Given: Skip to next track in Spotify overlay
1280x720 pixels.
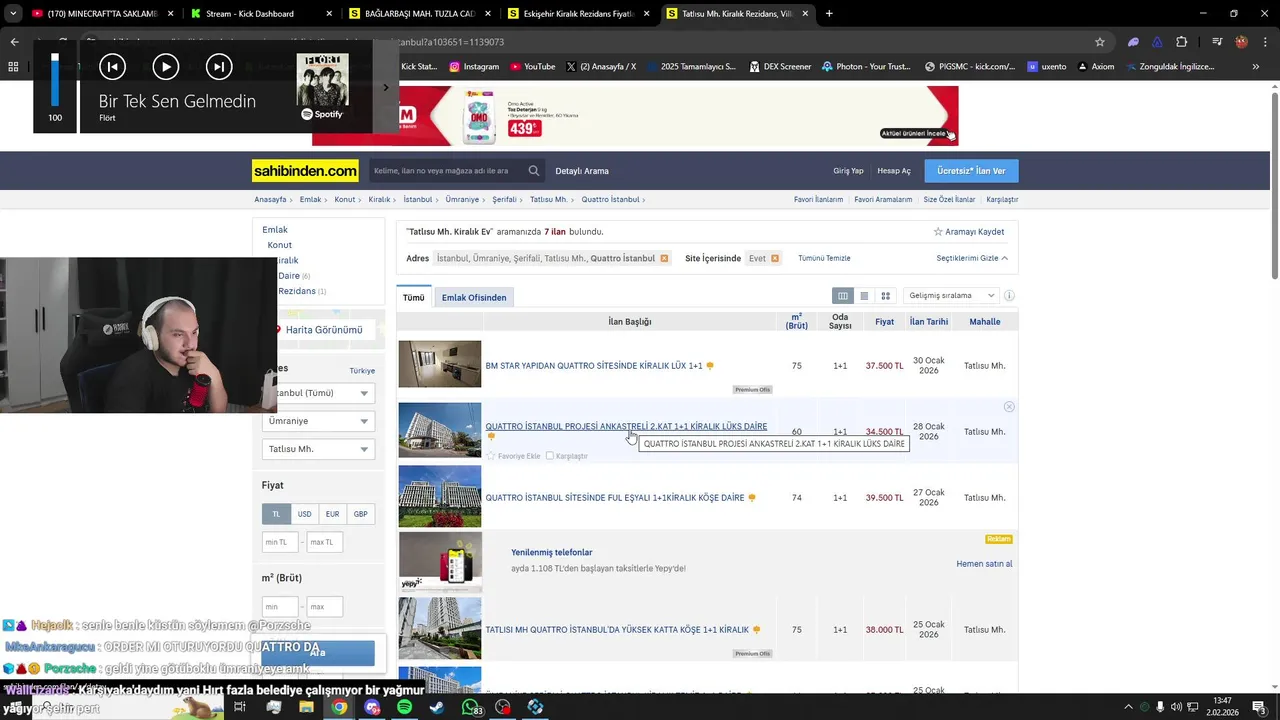Looking at the screenshot, I should (x=218, y=67).
